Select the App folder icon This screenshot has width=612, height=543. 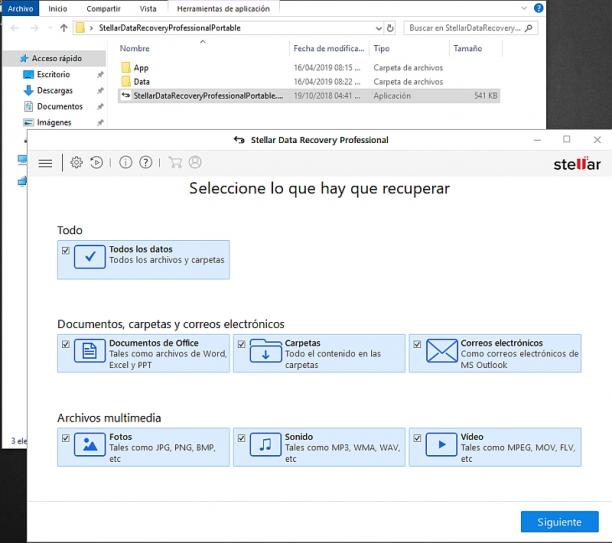coord(126,68)
